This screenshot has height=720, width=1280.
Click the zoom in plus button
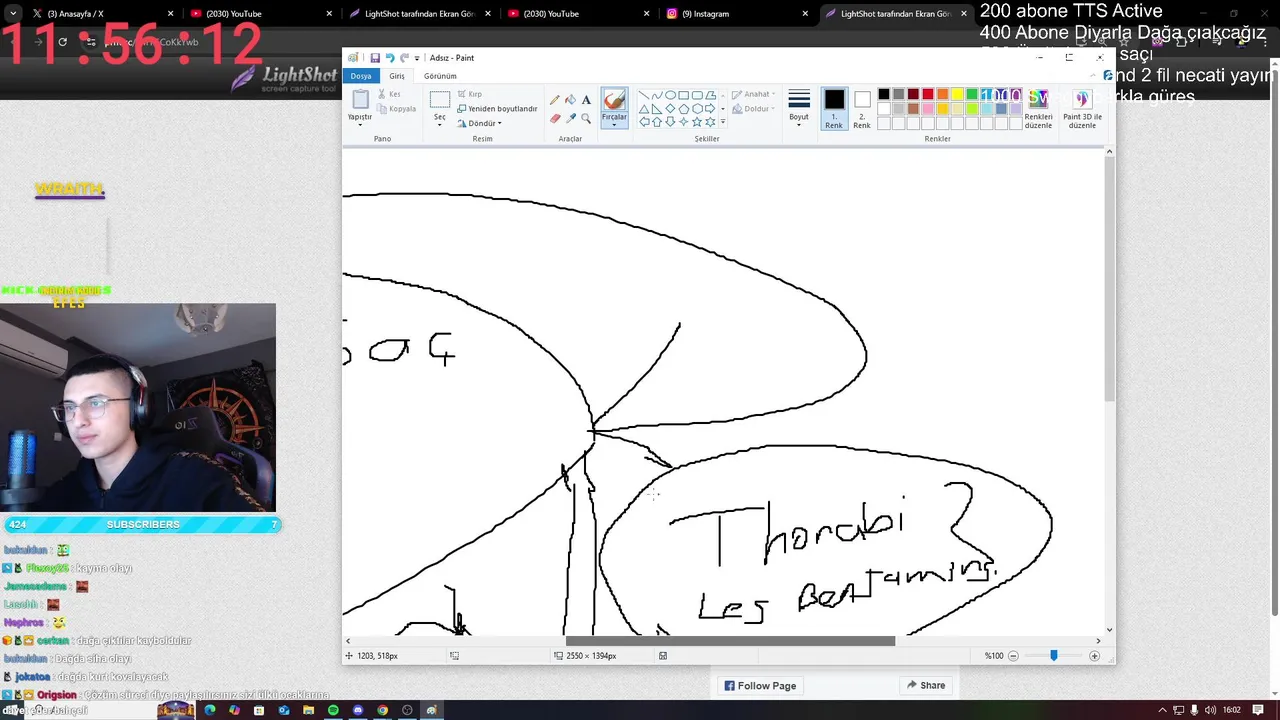click(1094, 656)
